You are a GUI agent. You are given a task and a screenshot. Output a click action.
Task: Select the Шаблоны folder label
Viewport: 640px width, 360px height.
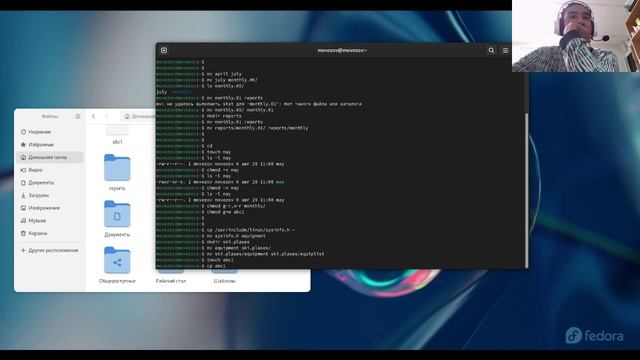click(x=224, y=281)
